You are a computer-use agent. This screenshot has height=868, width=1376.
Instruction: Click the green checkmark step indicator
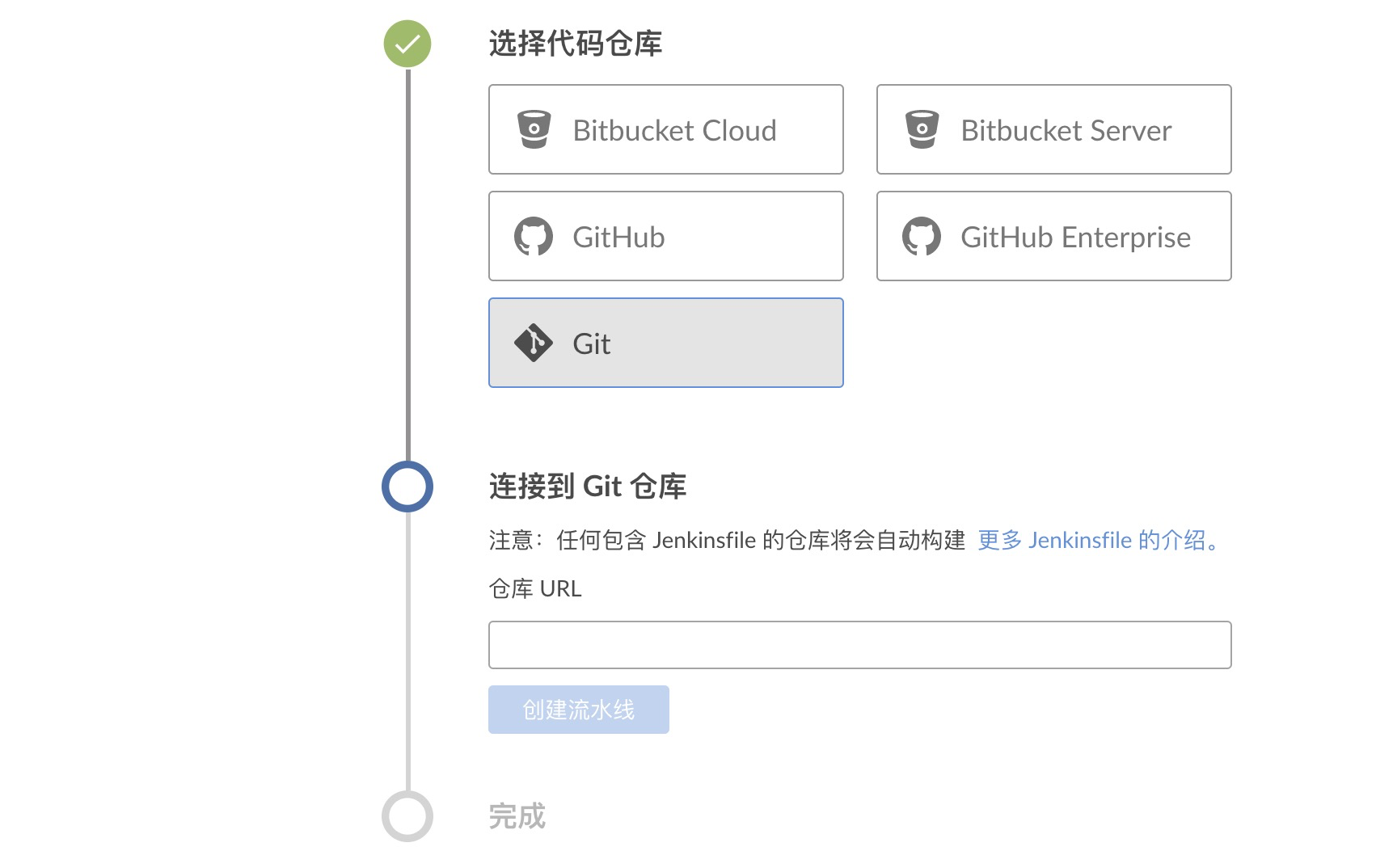407,44
